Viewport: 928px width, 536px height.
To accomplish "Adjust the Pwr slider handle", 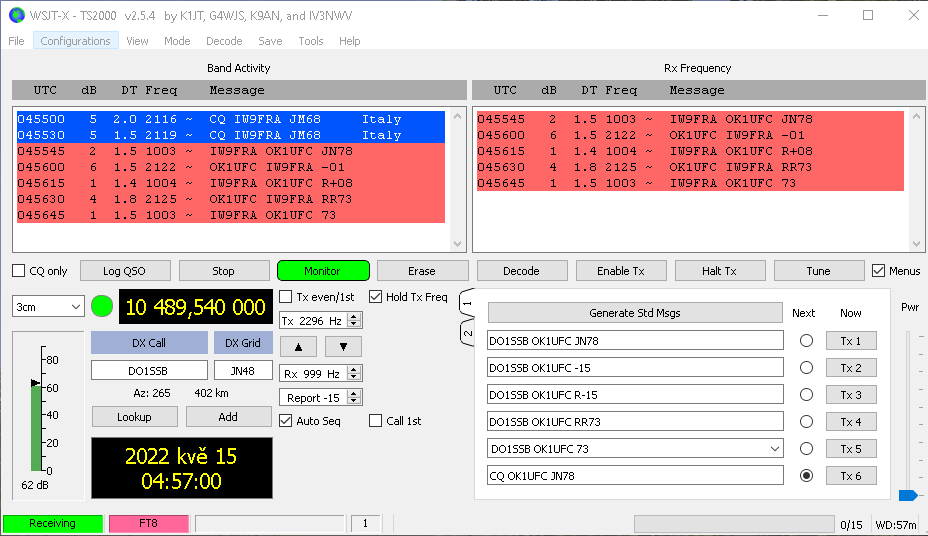I will point(907,495).
